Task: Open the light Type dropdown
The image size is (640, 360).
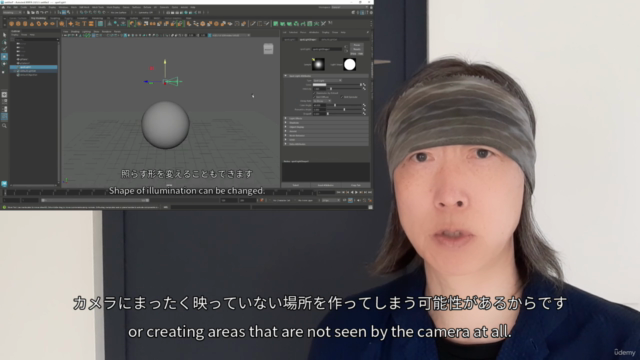Action: pyautogui.click(x=327, y=80)
